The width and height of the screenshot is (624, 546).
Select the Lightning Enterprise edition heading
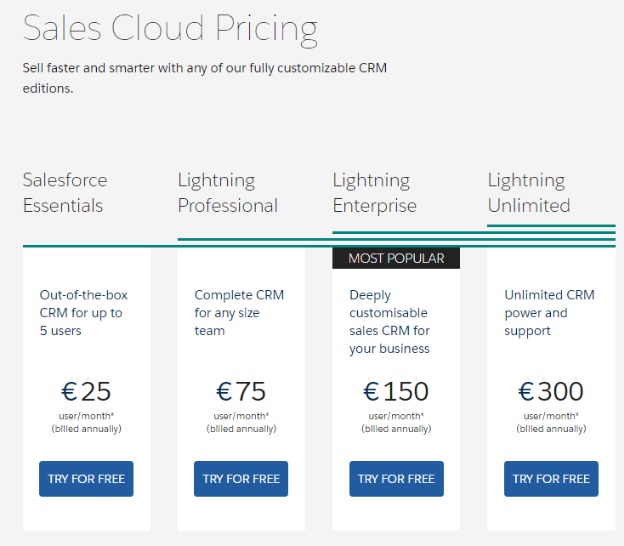click(x=374, y=193)
